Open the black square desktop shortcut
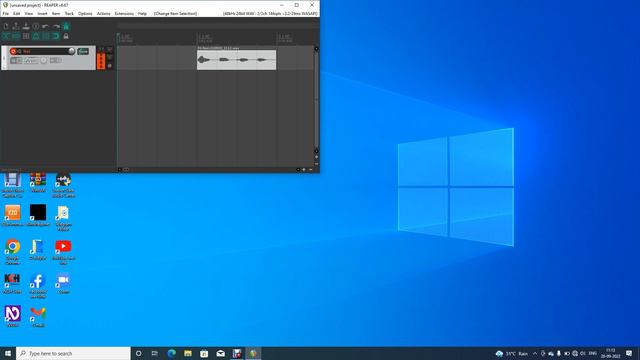The height and width of the screenshot is (360, 640). click(38, 215)
